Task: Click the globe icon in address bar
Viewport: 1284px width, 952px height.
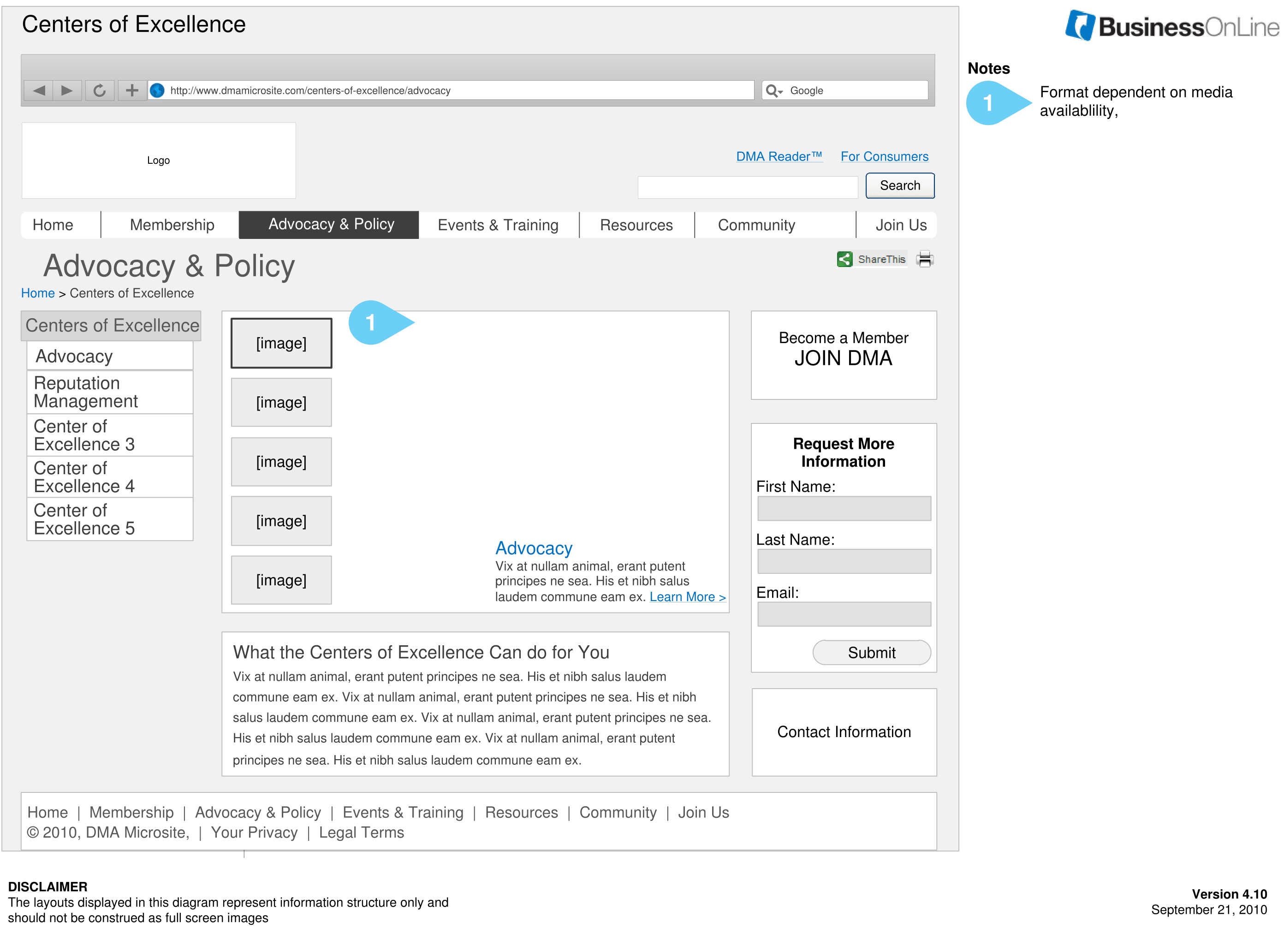Action: [x=157, y=90]
